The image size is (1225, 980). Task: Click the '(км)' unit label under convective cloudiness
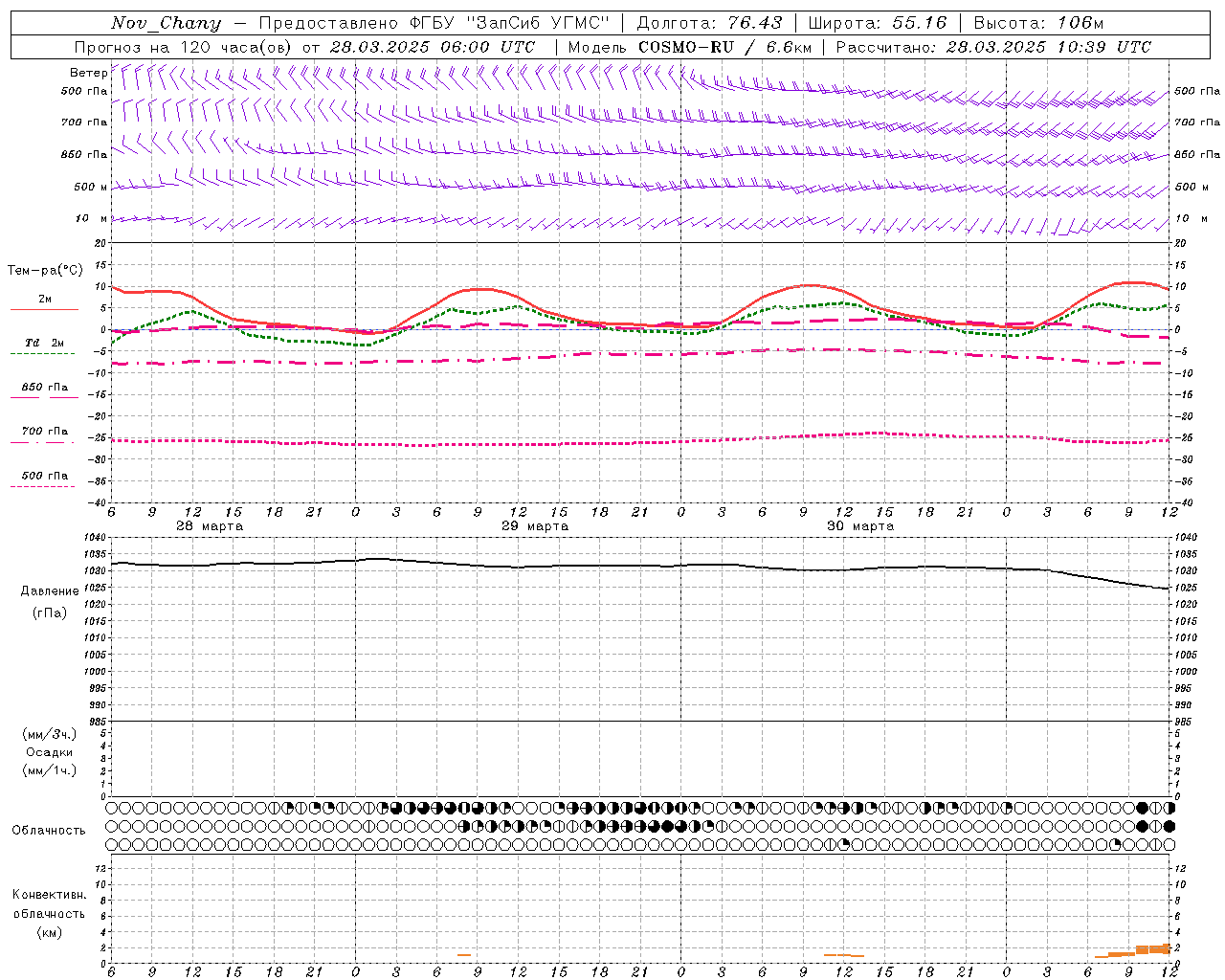click(x=50, y=931)
